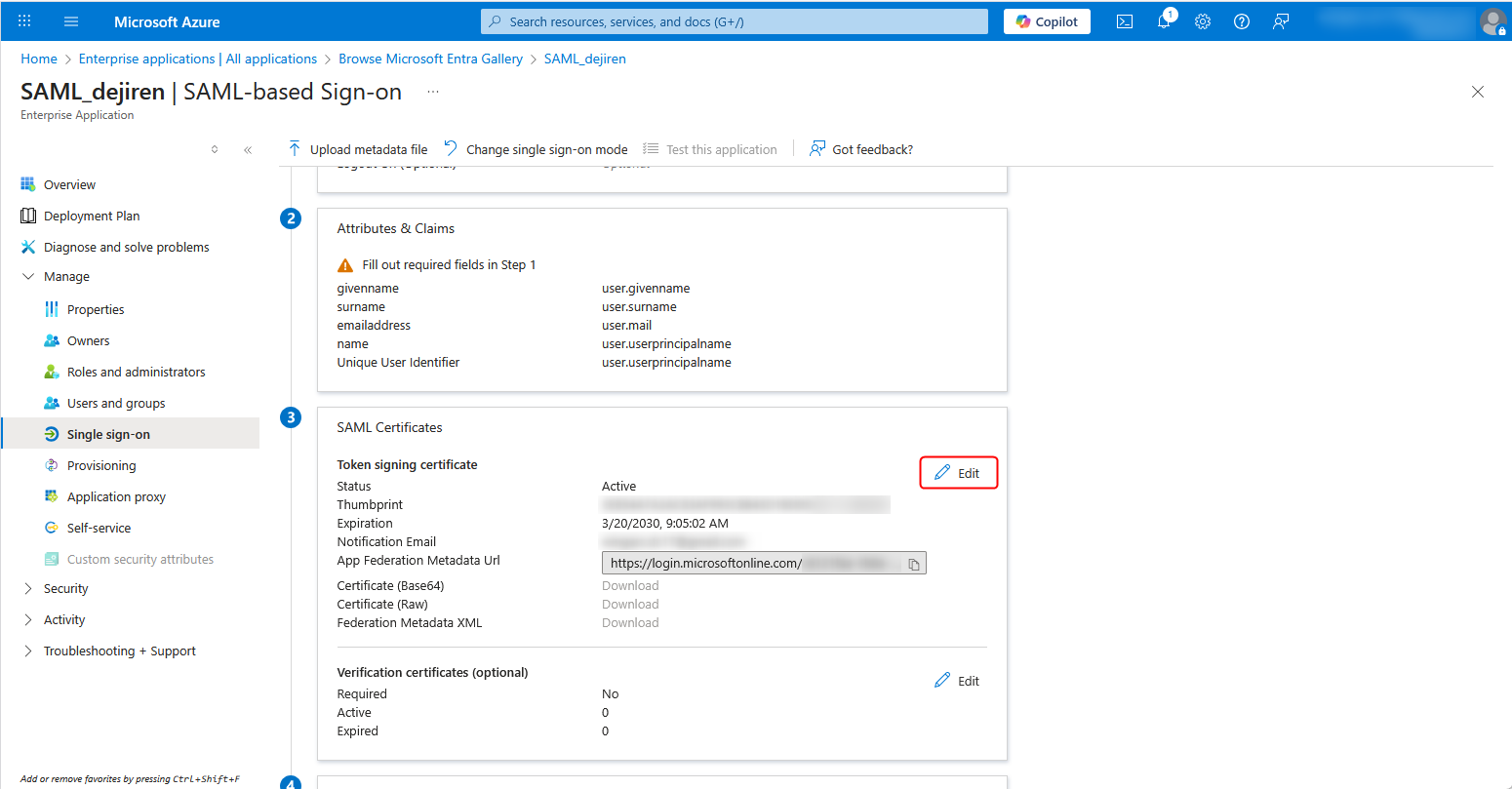This screenshot has width=1512, height=789.
Task: Open Enterprise applications breadcrumb link
Action: click(198, 59)
